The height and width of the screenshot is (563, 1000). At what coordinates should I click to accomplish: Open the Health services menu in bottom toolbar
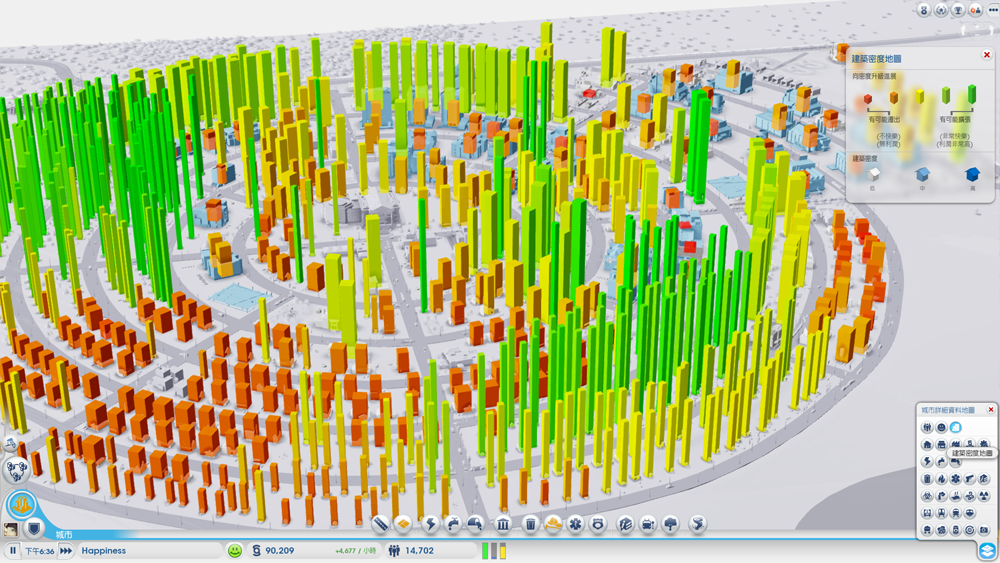click(x=575, y=524)
